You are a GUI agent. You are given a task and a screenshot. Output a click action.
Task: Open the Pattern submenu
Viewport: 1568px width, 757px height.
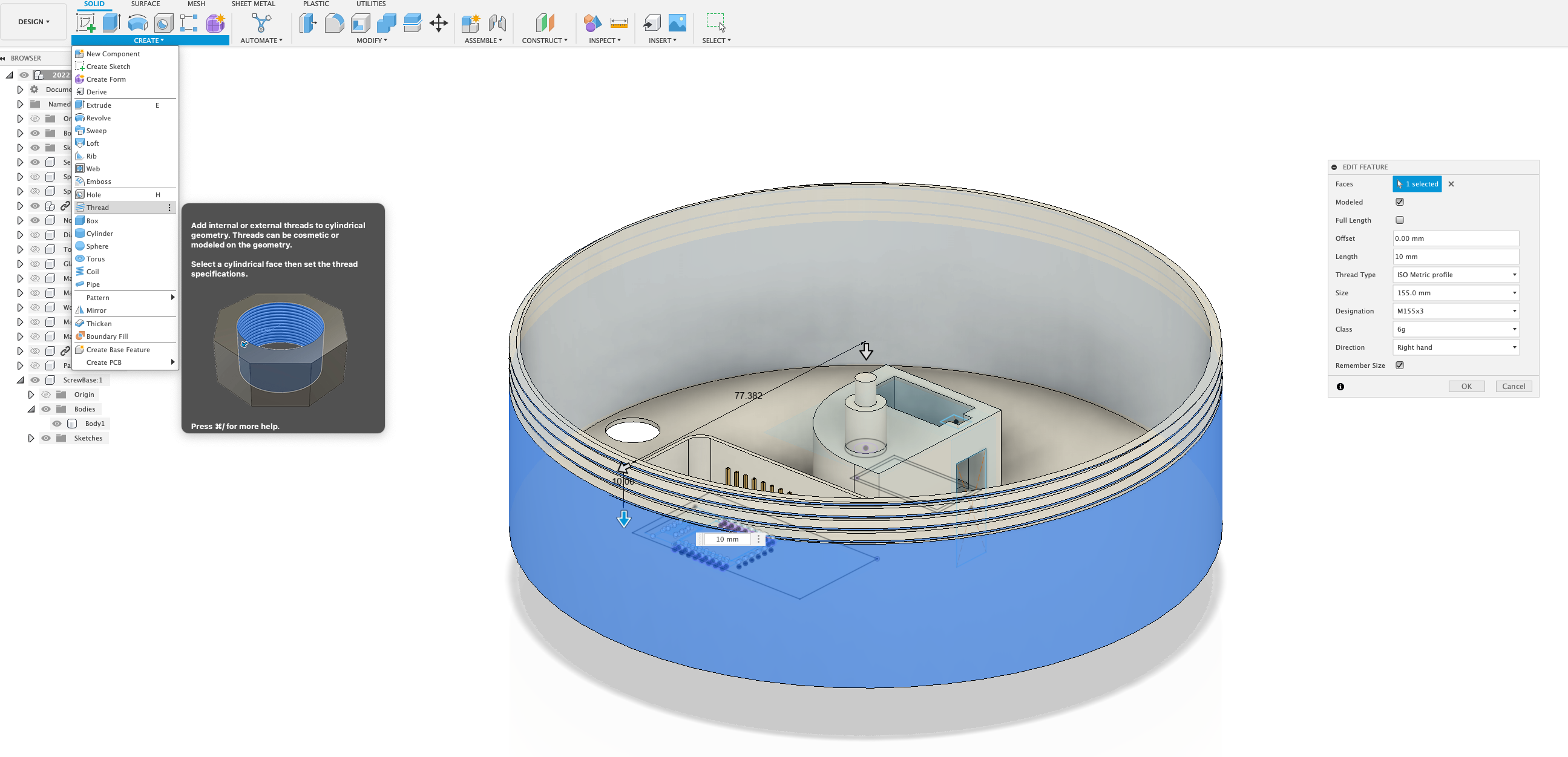click(125, 298)
